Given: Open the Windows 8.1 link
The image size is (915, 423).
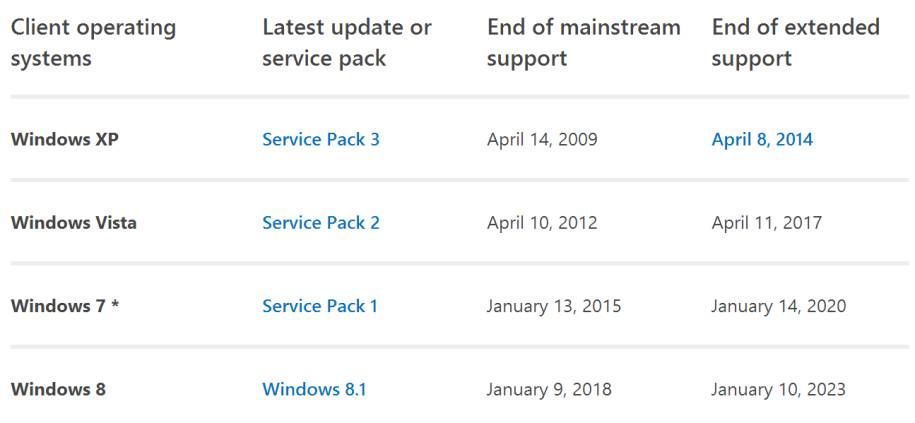Looking at the screenshot, I should click(314, 389).
